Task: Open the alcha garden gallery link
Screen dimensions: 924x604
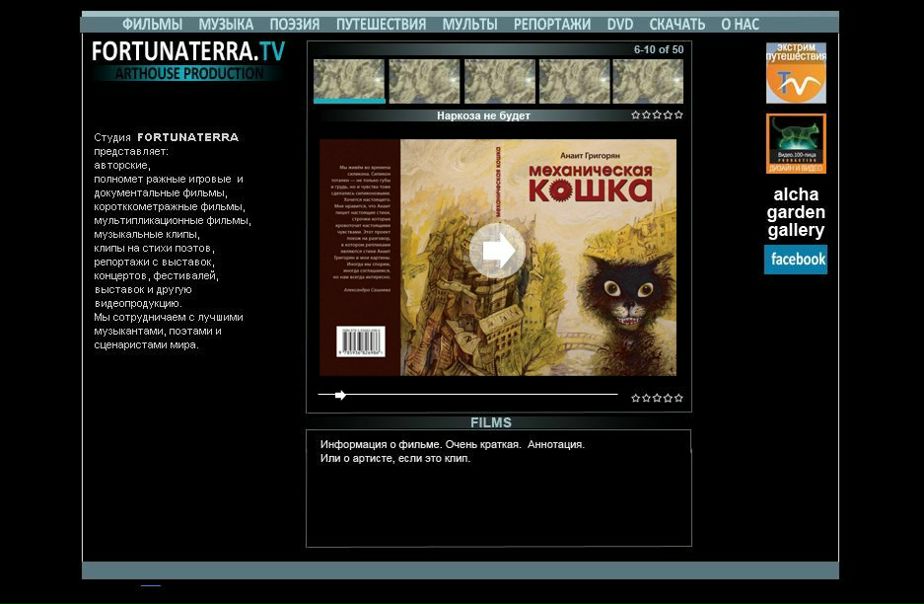Action: click(x=795, y=212)
